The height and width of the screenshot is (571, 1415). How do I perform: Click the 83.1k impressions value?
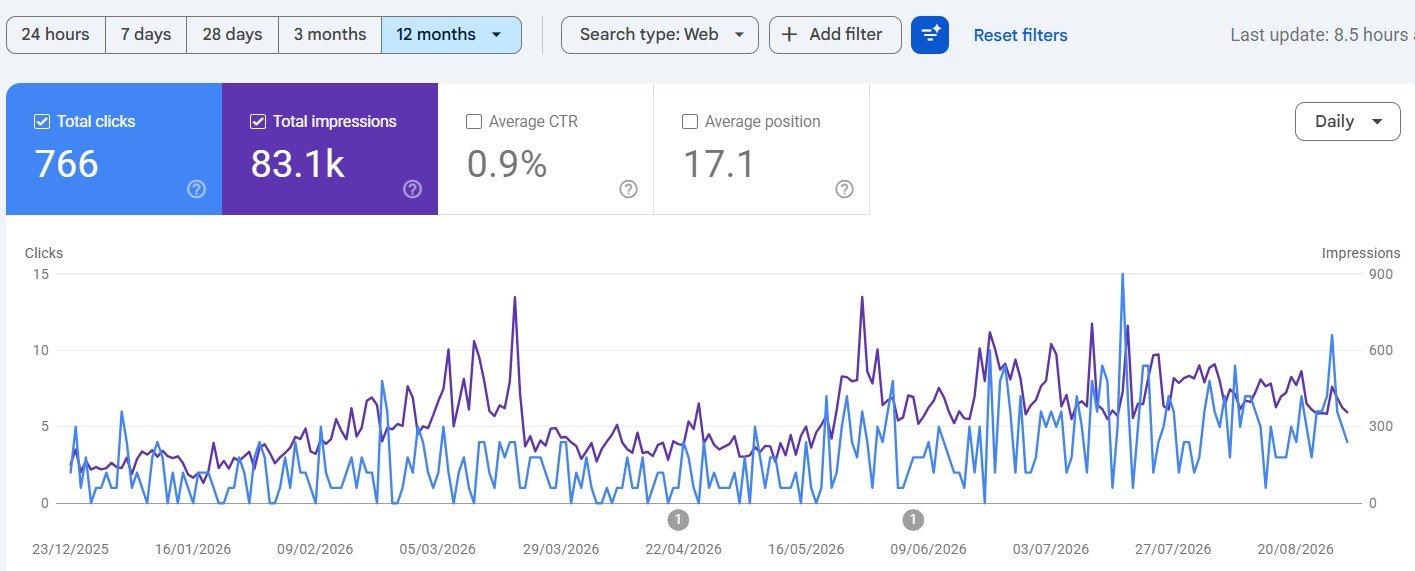coord(298,164)
